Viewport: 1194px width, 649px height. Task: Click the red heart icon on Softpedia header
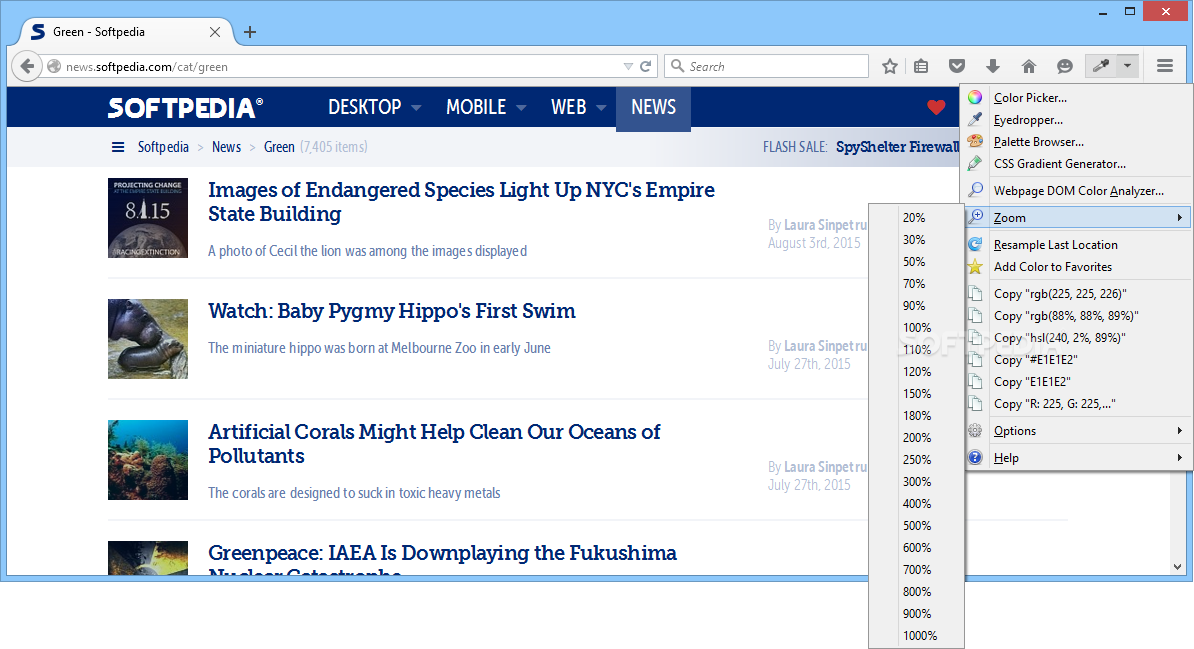pos(936,107)
